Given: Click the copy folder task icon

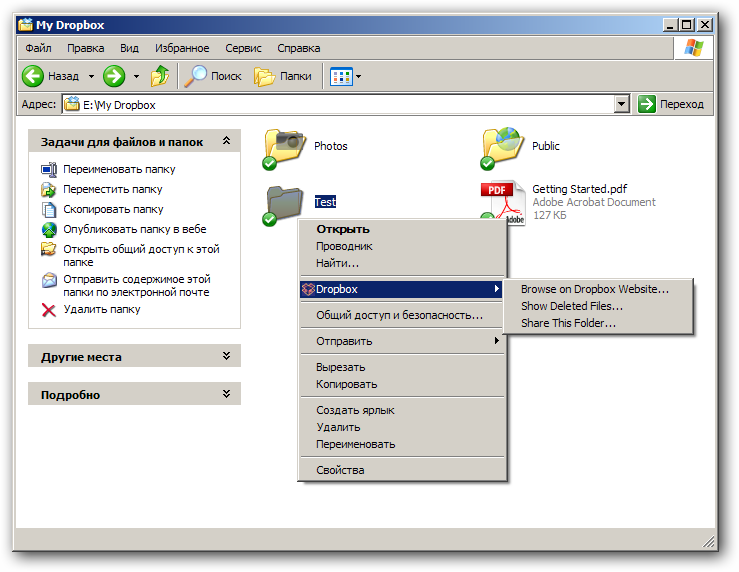Looking at the screenshot, I should (49, 209).
